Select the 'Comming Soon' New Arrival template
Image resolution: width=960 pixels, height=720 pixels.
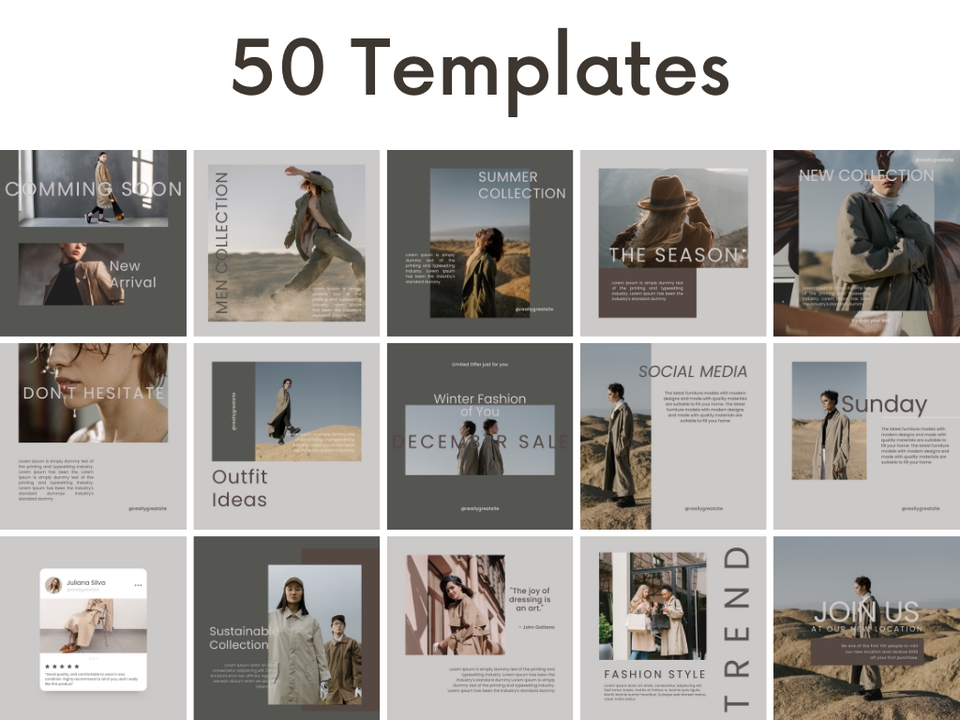pyautogui.click(x=93, y=243)
